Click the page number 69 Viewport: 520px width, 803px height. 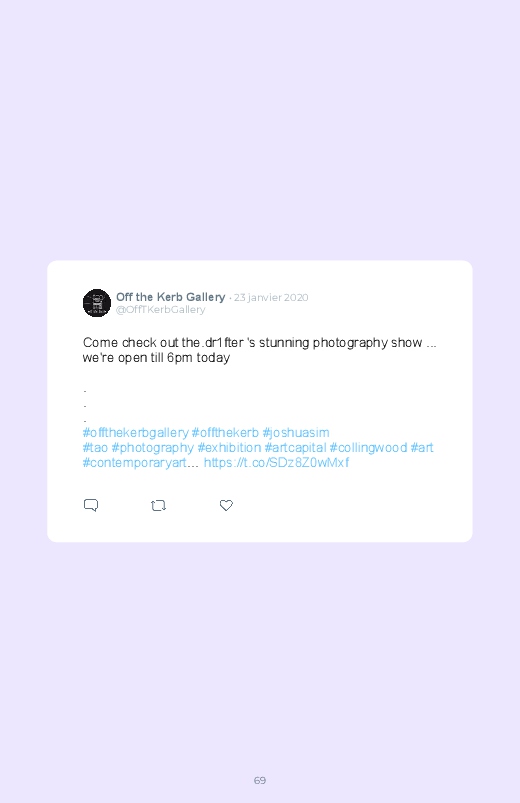260,780
